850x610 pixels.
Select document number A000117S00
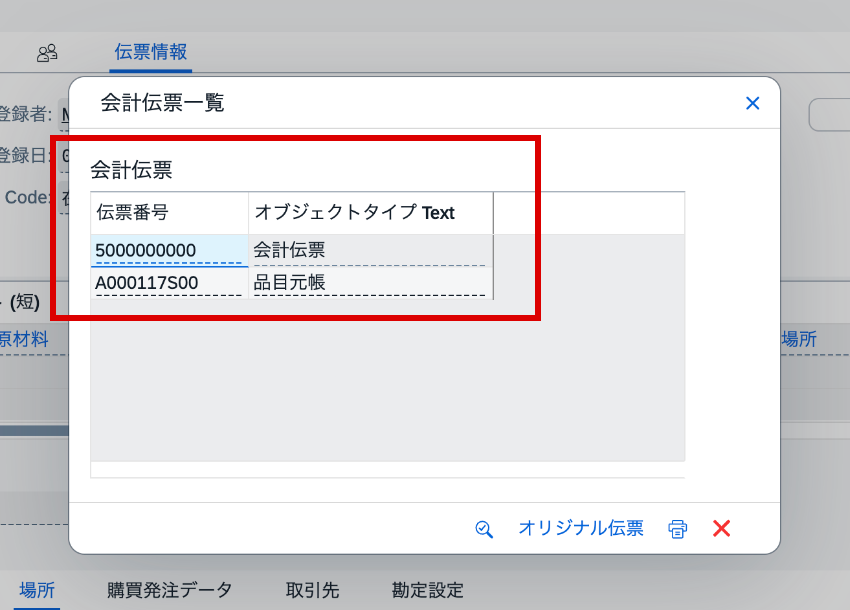click(169, 283)
